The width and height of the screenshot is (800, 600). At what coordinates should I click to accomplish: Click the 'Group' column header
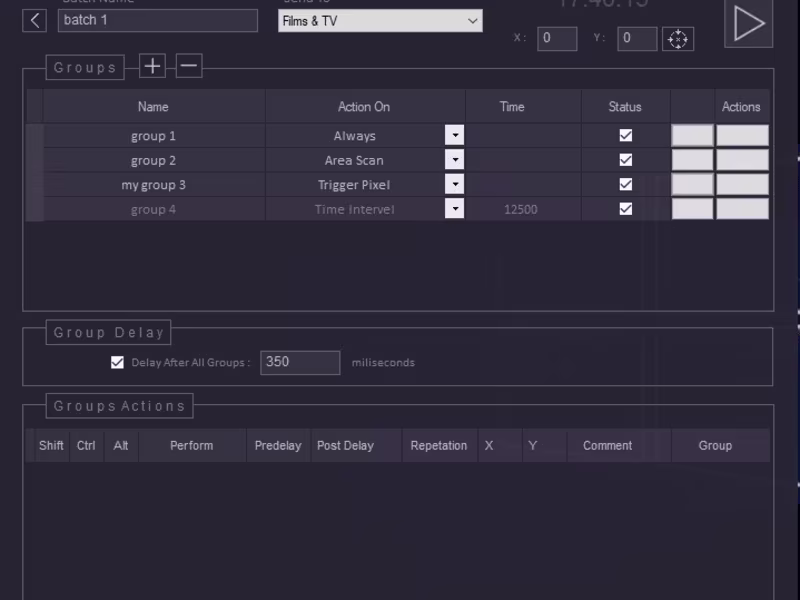click(x=720, y=445)
